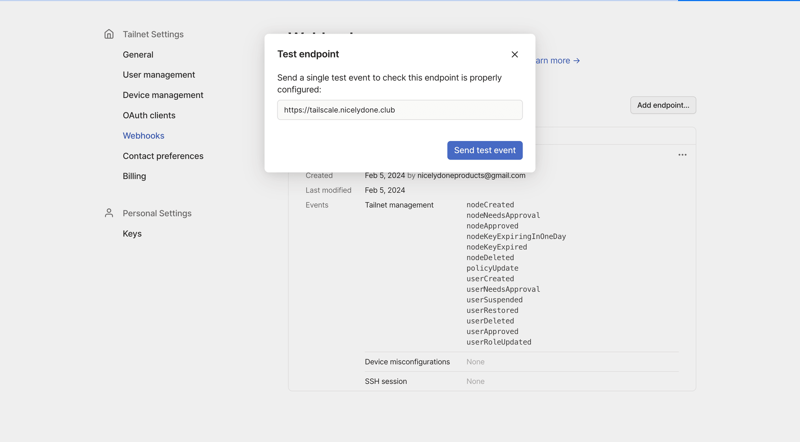Click policyUpdate event text
This screenshot has width=800, height=442.
click(492, 268)
